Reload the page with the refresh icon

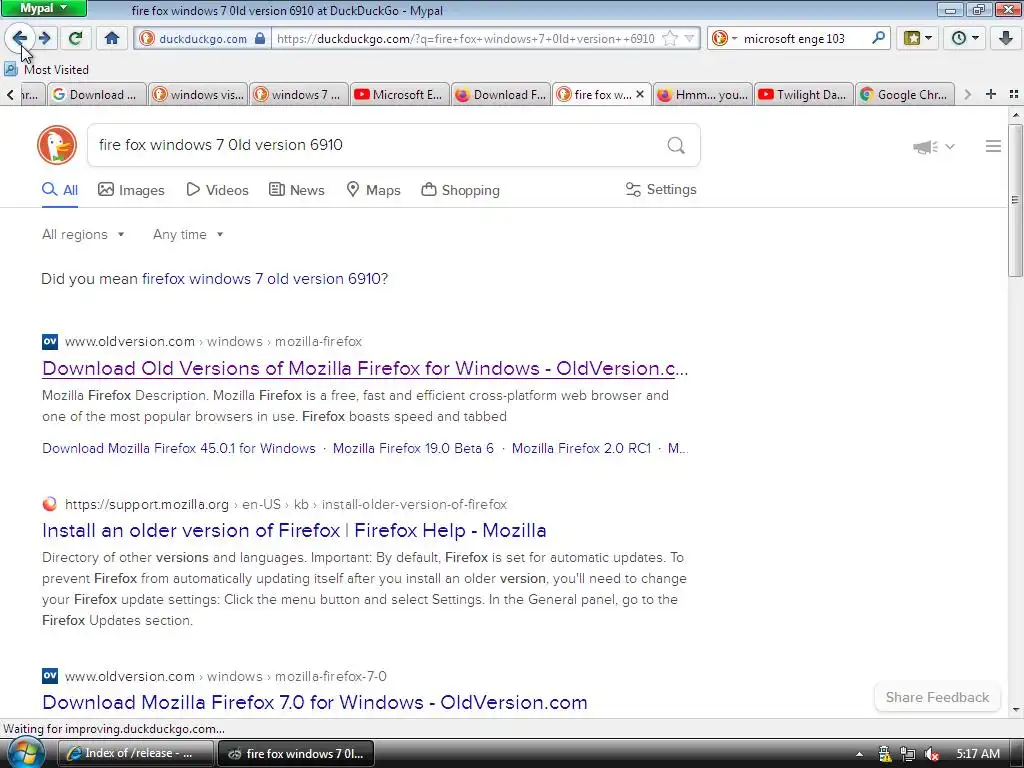[x=75, y=38]
